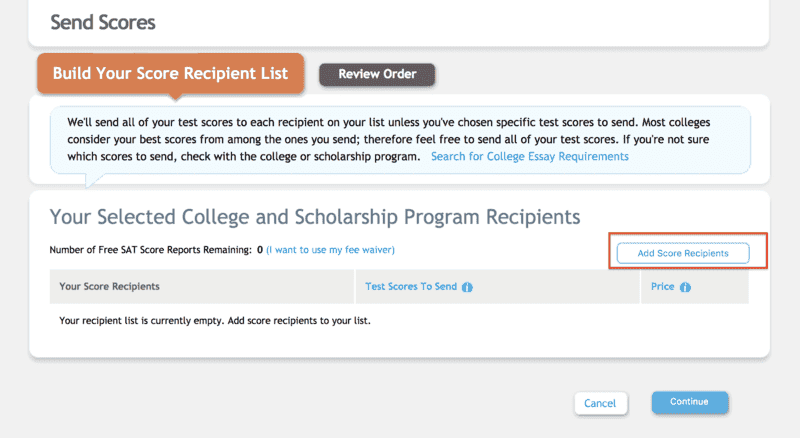Click the informational paragraph about sending test scores
800x438 pixels.
tap(400, 138)
